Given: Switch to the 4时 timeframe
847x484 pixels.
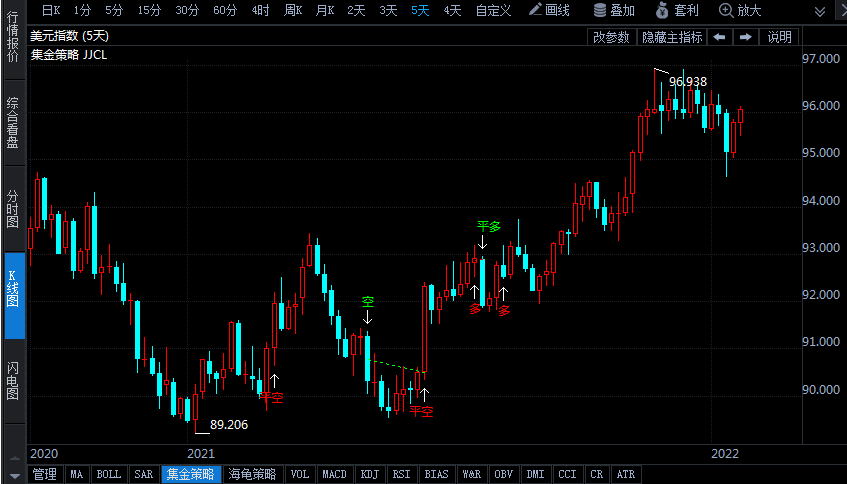Looking at the screenshot, I should [x=260, y=10].
